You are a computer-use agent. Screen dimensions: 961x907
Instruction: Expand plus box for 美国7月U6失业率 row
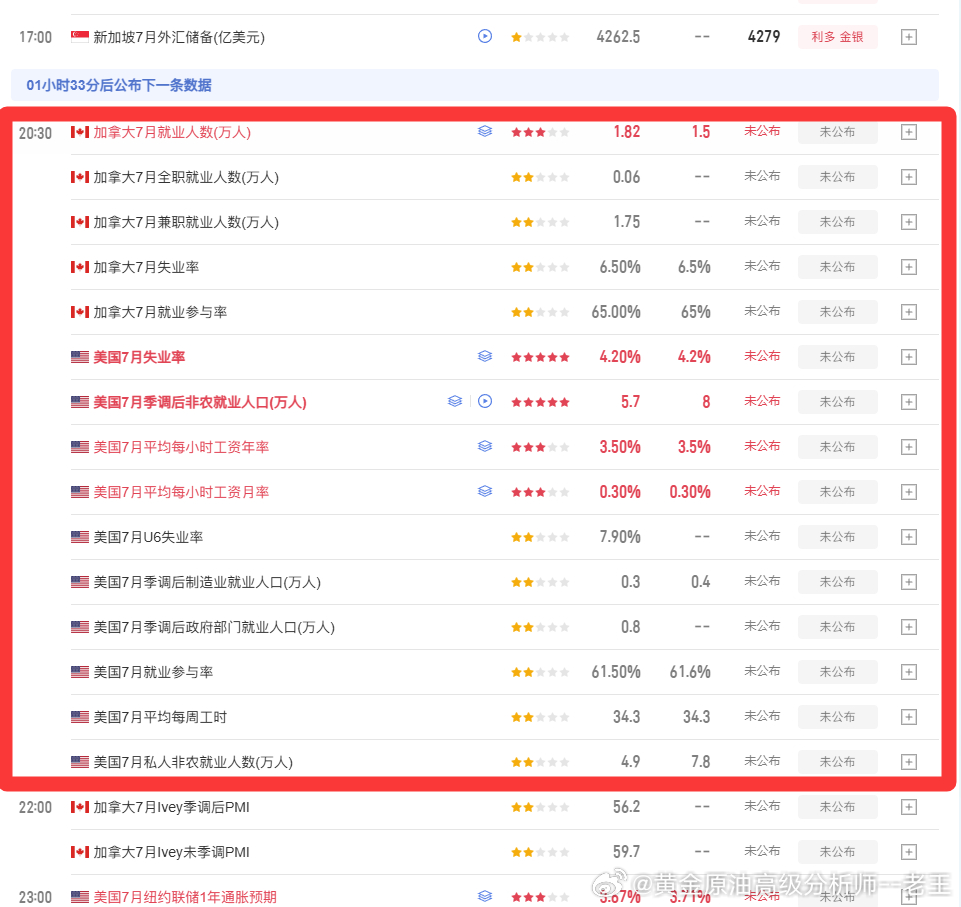909,537
